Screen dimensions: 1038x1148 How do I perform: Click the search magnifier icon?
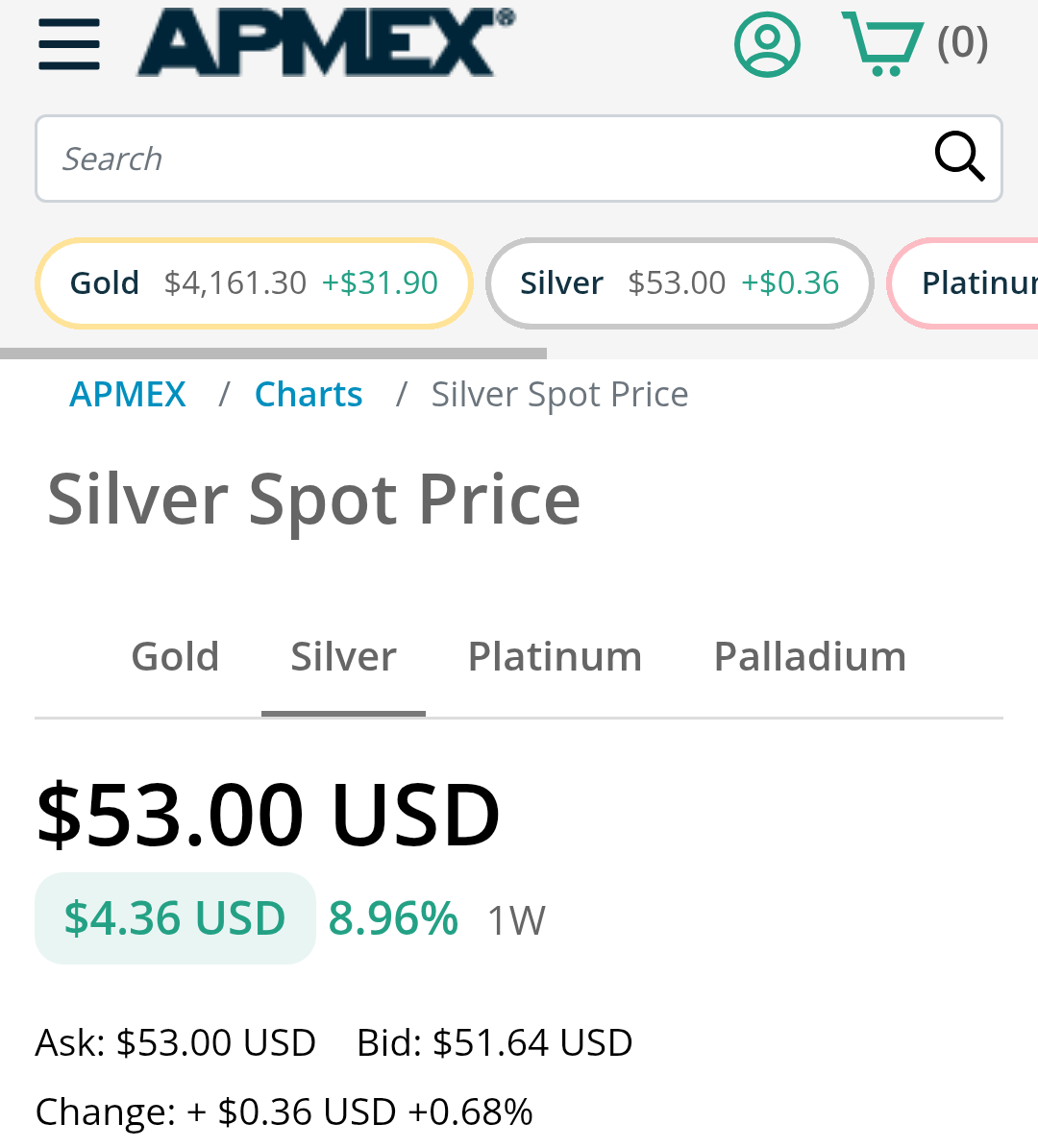coord(959,157)
